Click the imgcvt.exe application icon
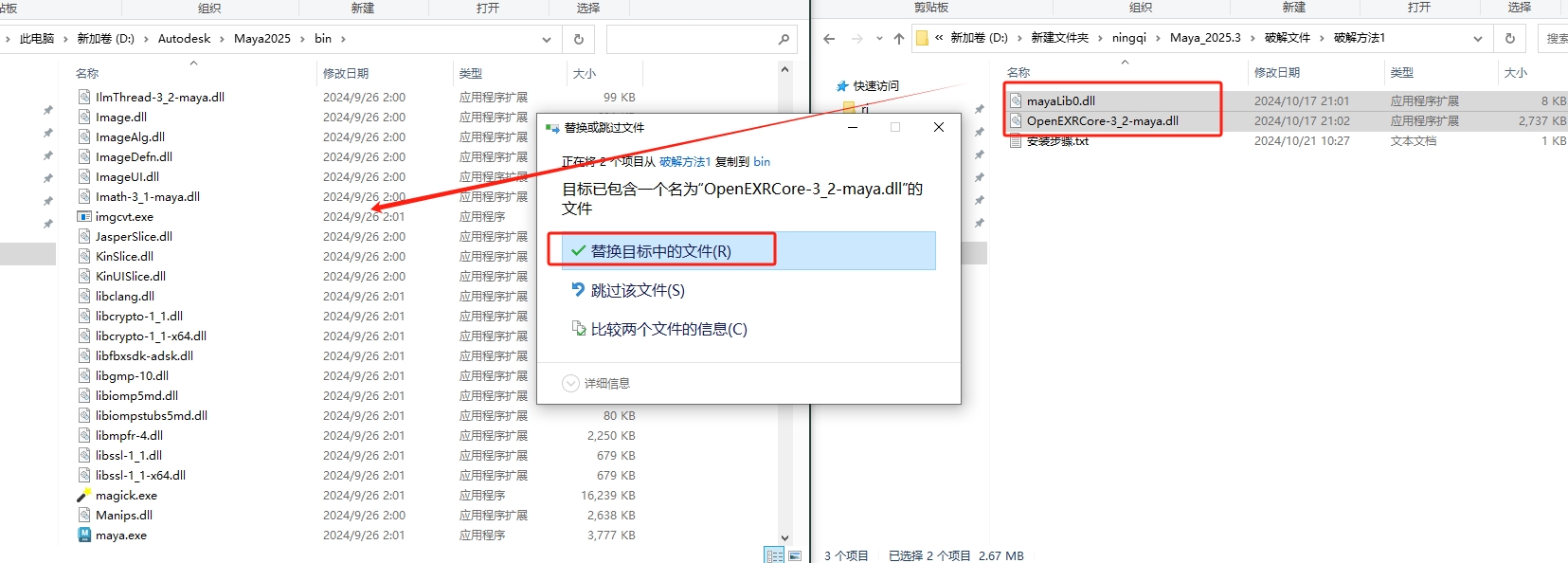This screenshot has width=1568, height=563. [84, 216]
